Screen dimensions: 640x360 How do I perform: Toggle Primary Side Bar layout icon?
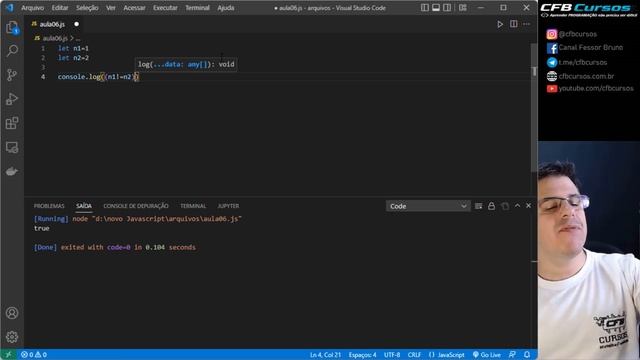[x=425, y=8]
